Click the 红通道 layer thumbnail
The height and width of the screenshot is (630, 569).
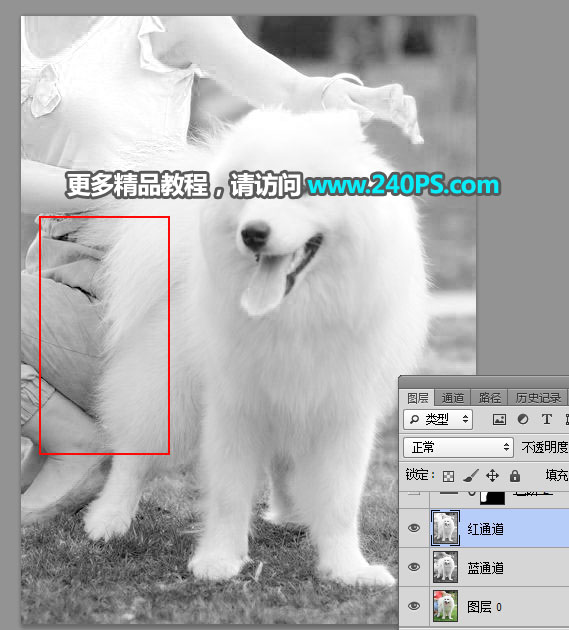pos(445,528)
